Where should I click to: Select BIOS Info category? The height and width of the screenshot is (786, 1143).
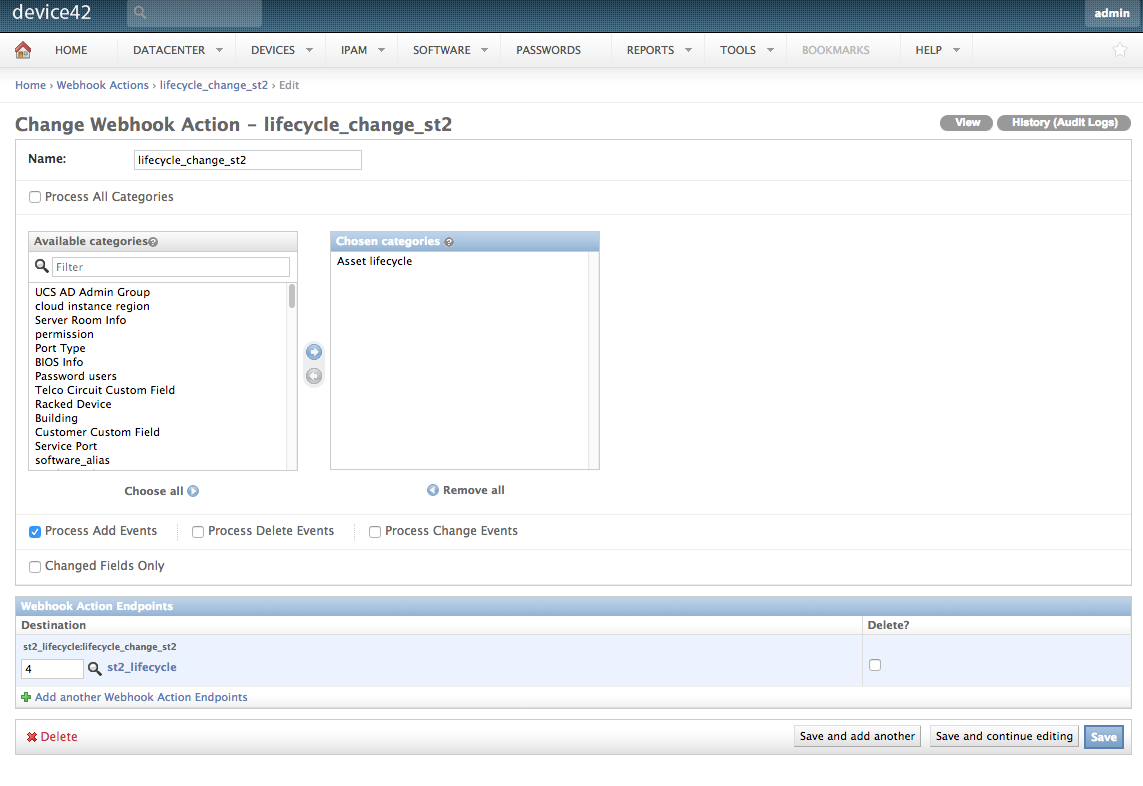pyautogui.click(x=59, y=362)
